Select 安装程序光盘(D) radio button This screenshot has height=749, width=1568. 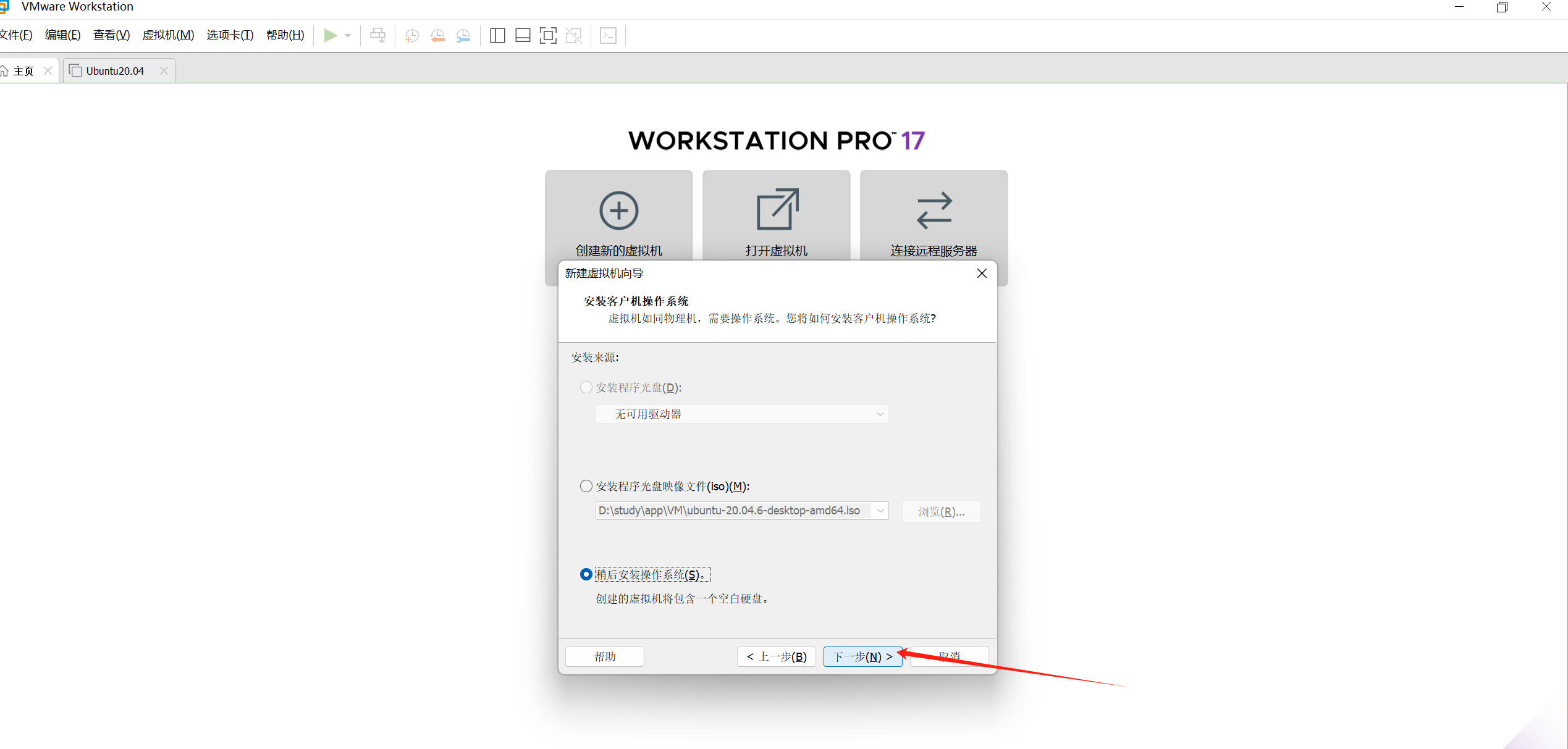[586, 387]
